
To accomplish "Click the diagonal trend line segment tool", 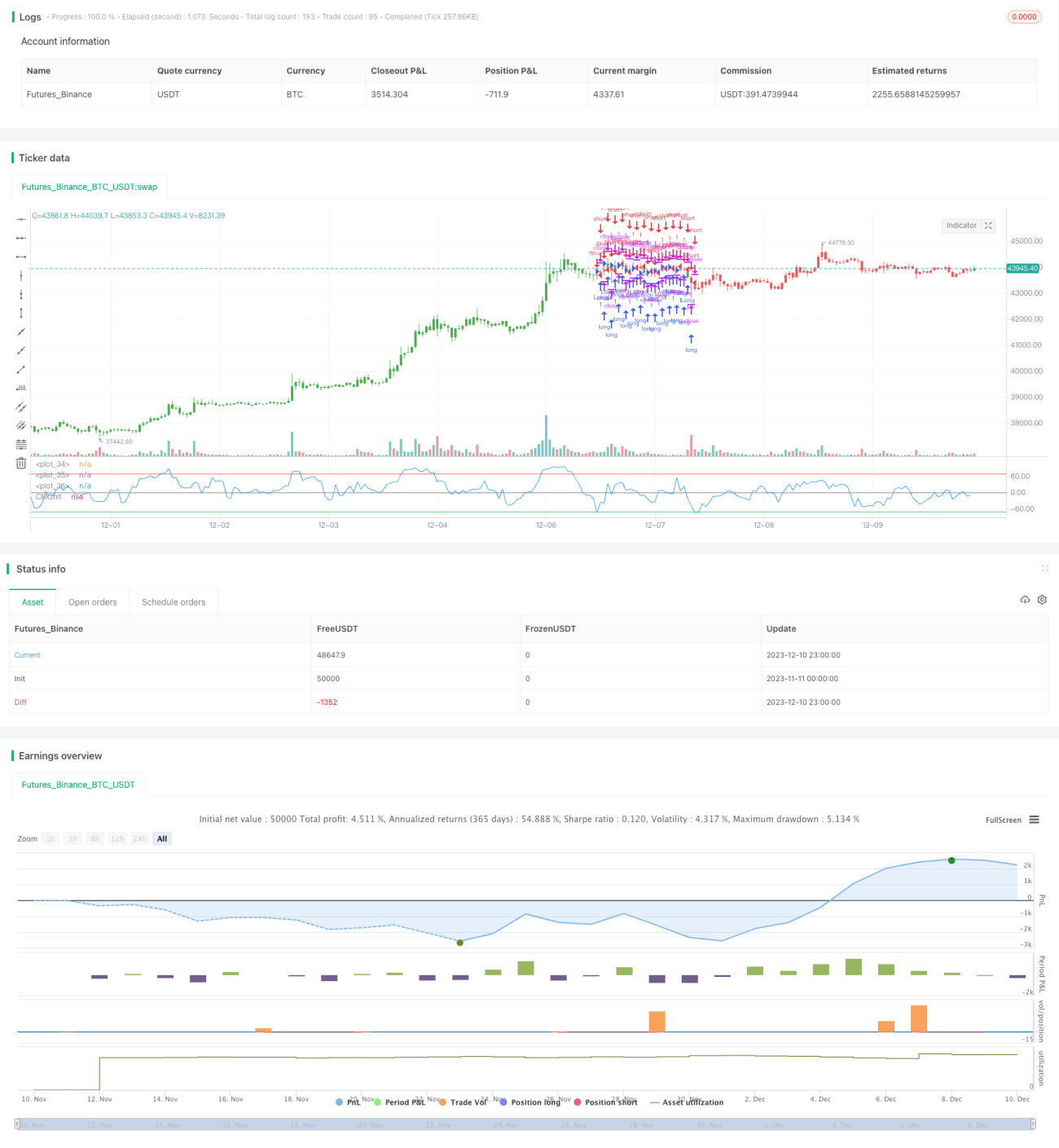I will click(21, 369).
